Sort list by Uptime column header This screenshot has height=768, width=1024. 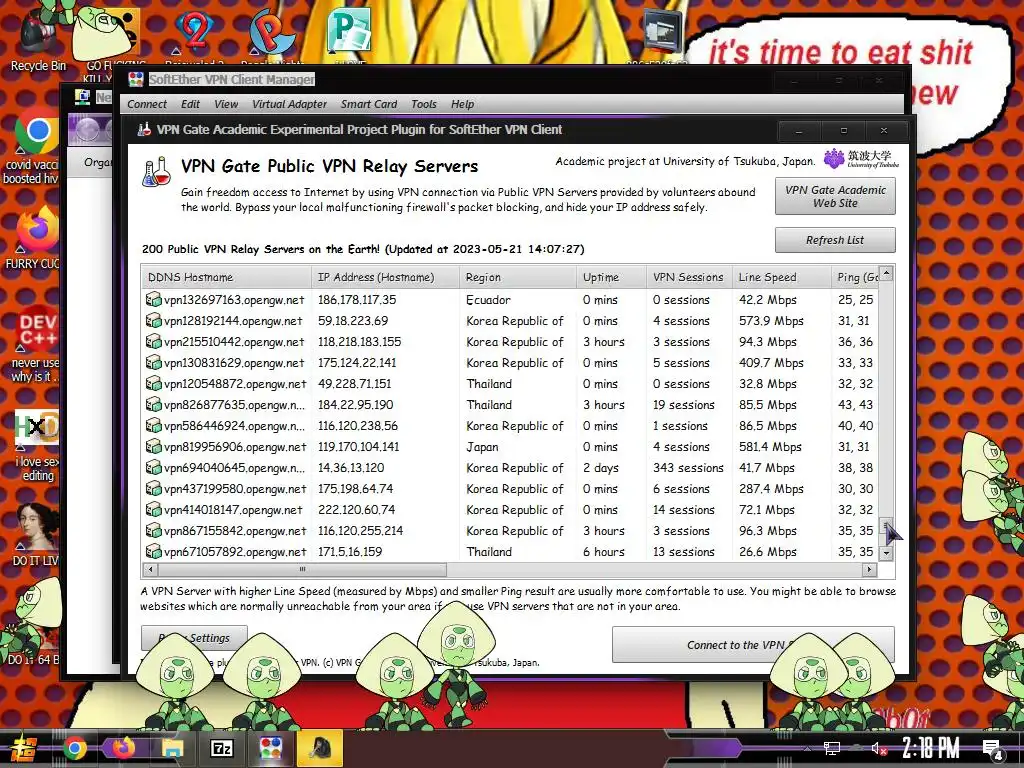tap(611, 277)
